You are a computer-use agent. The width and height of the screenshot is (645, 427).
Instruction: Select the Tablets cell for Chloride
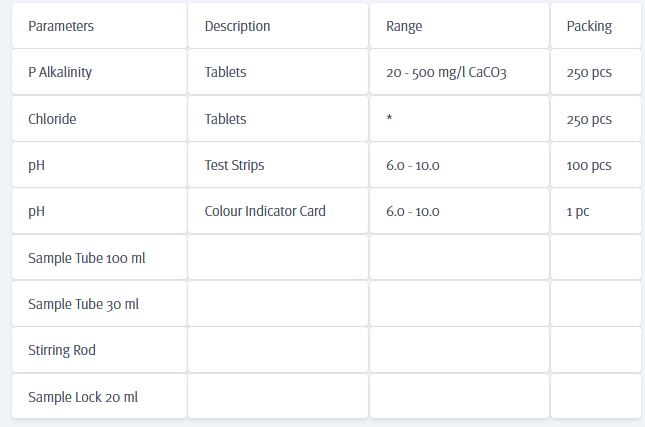click(x=225, y=119)
